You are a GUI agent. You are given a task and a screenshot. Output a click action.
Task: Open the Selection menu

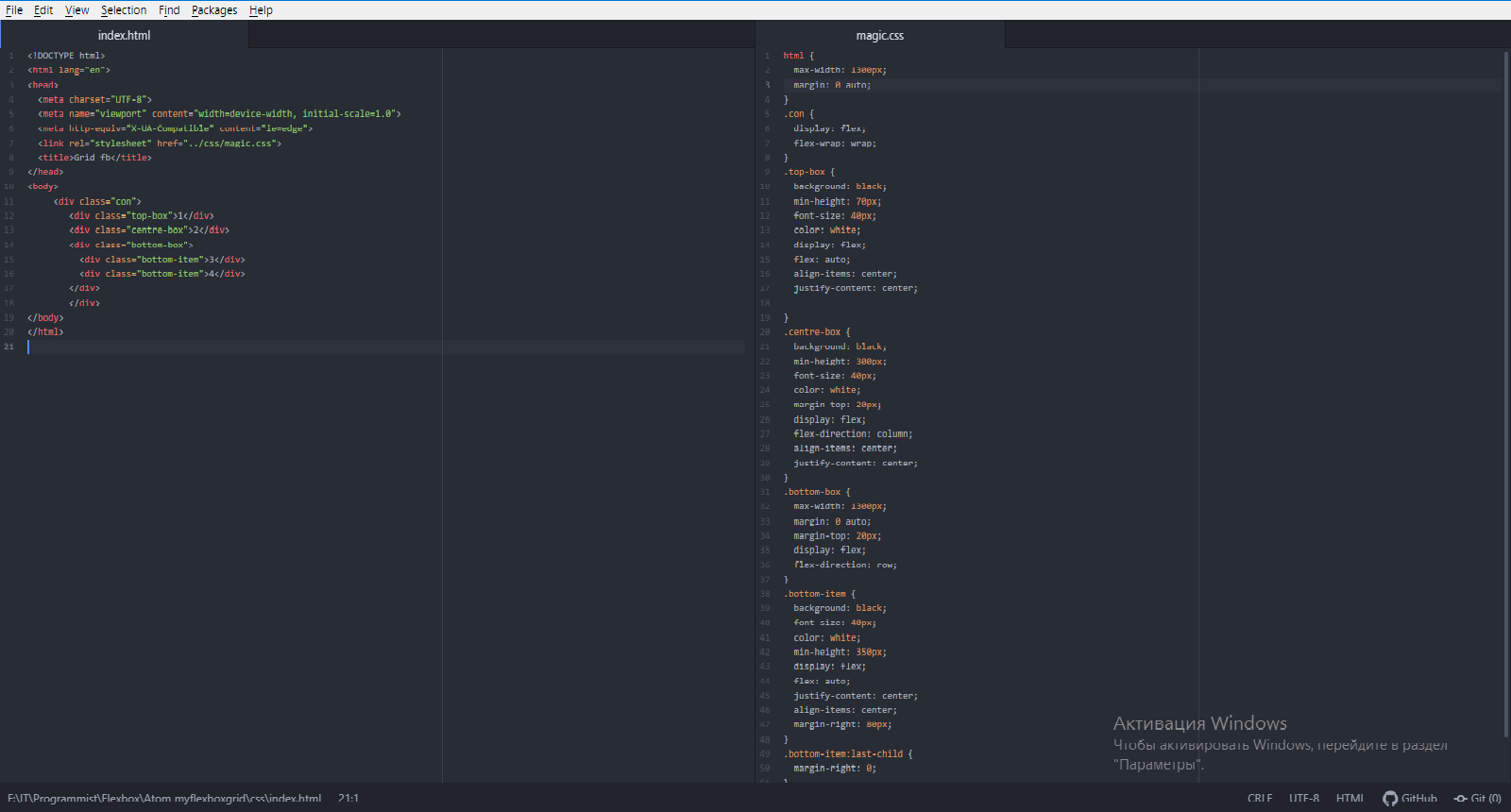point(124,10)
